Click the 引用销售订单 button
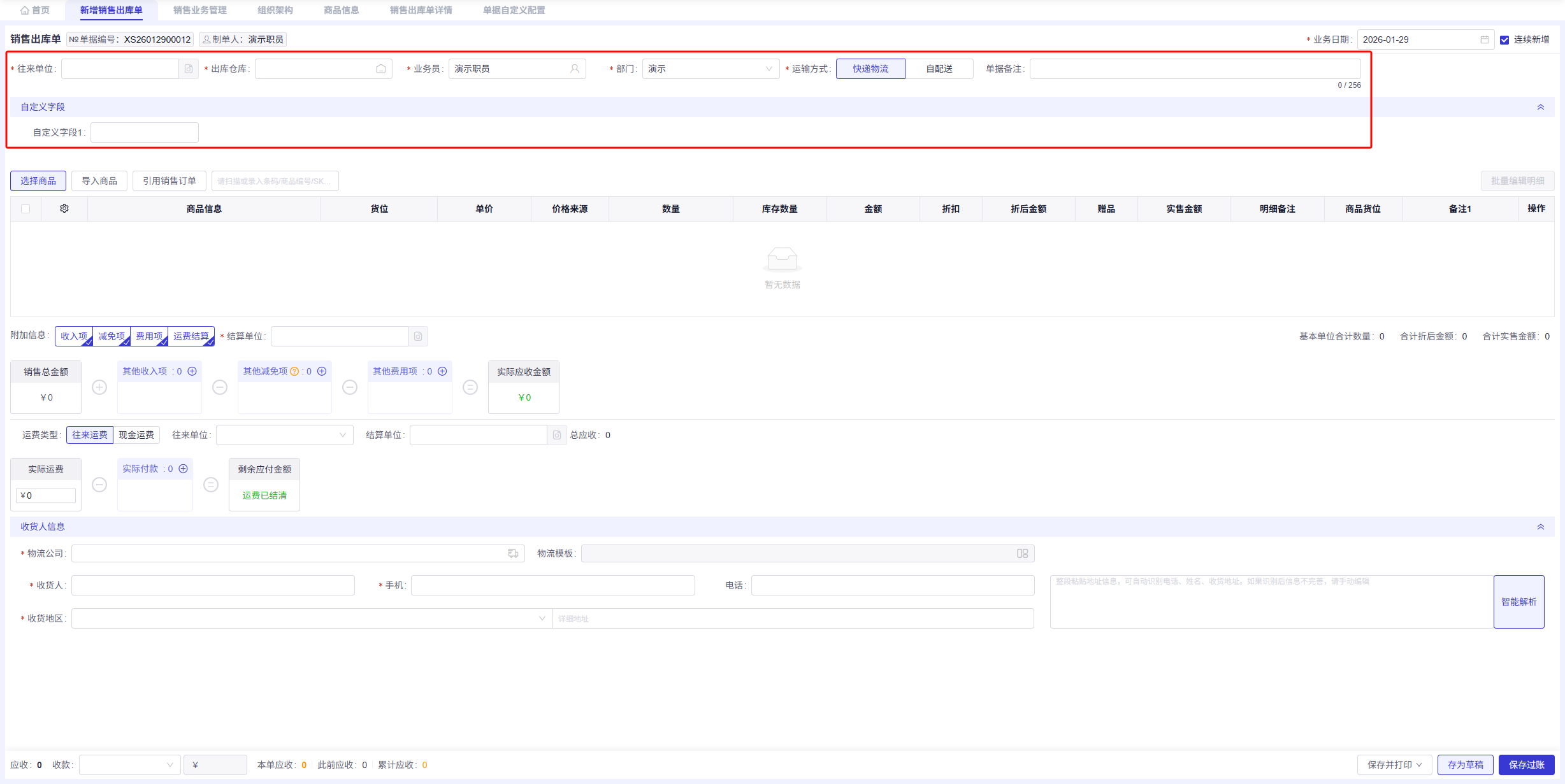The width and height of the screenshot is (1565, 784). [169, 181]
